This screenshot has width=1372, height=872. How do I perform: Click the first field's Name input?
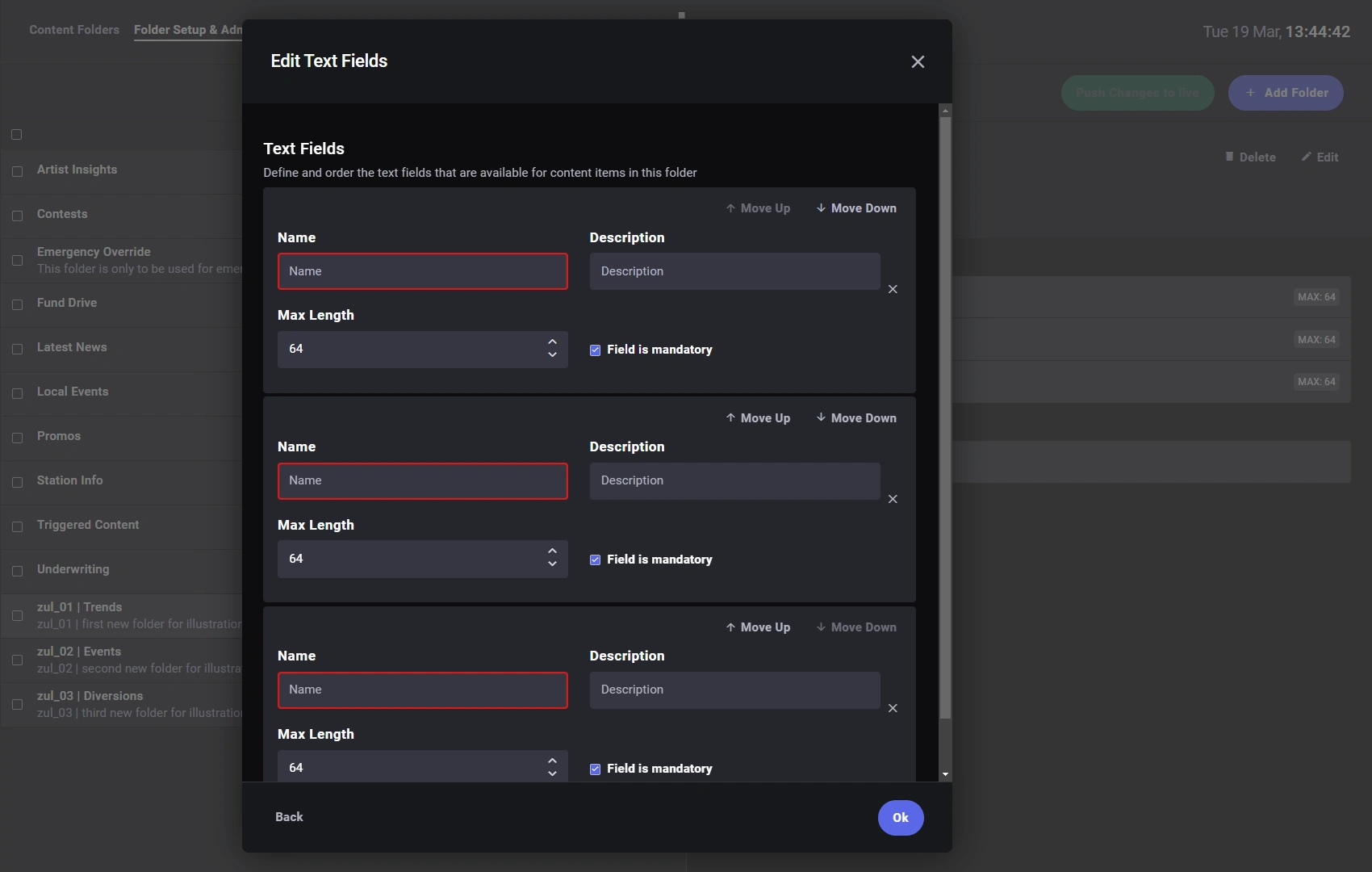(x=423, y=271)
